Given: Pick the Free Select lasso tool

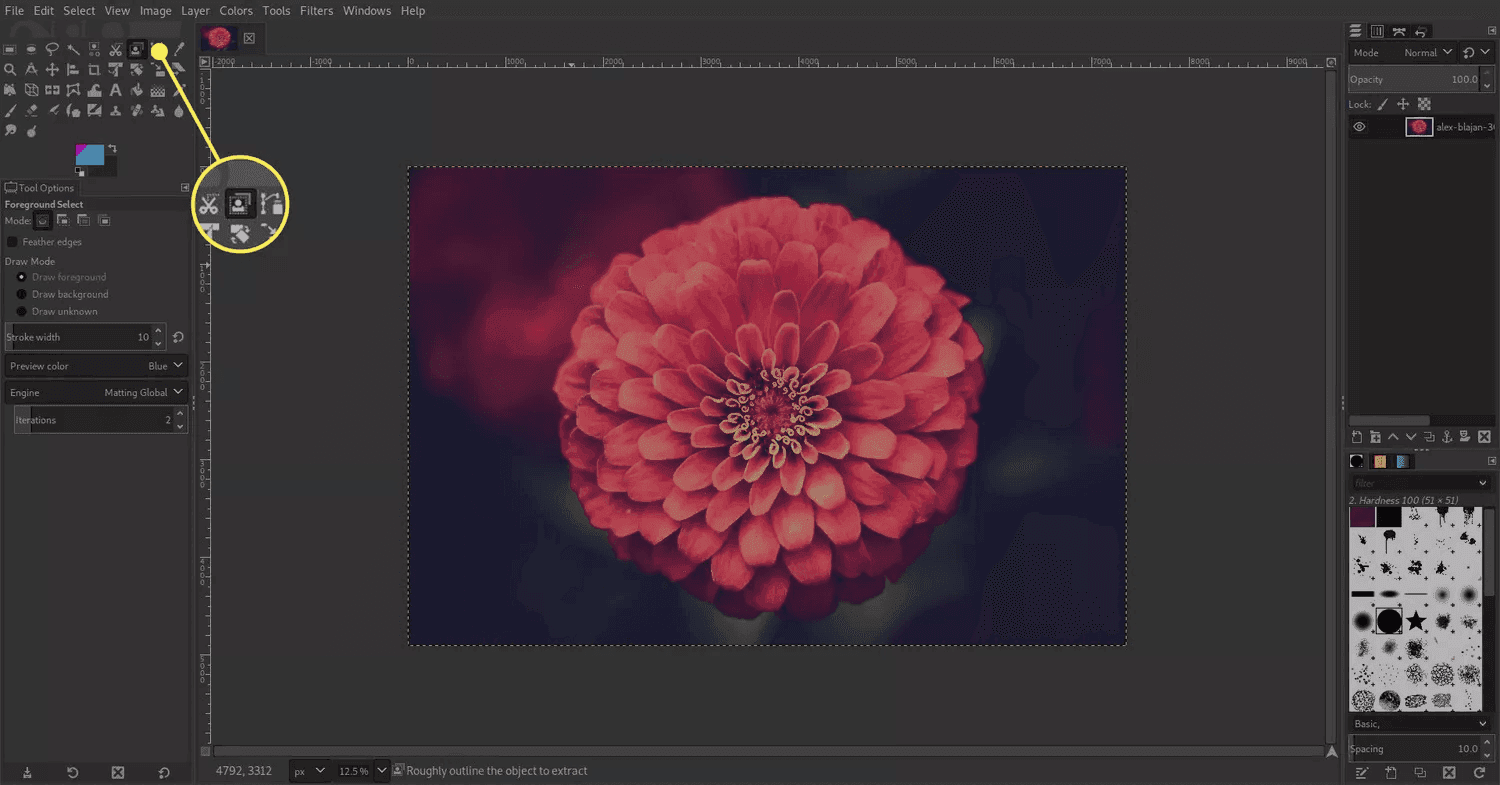Looking at the screenshot, I should point(52,49).
